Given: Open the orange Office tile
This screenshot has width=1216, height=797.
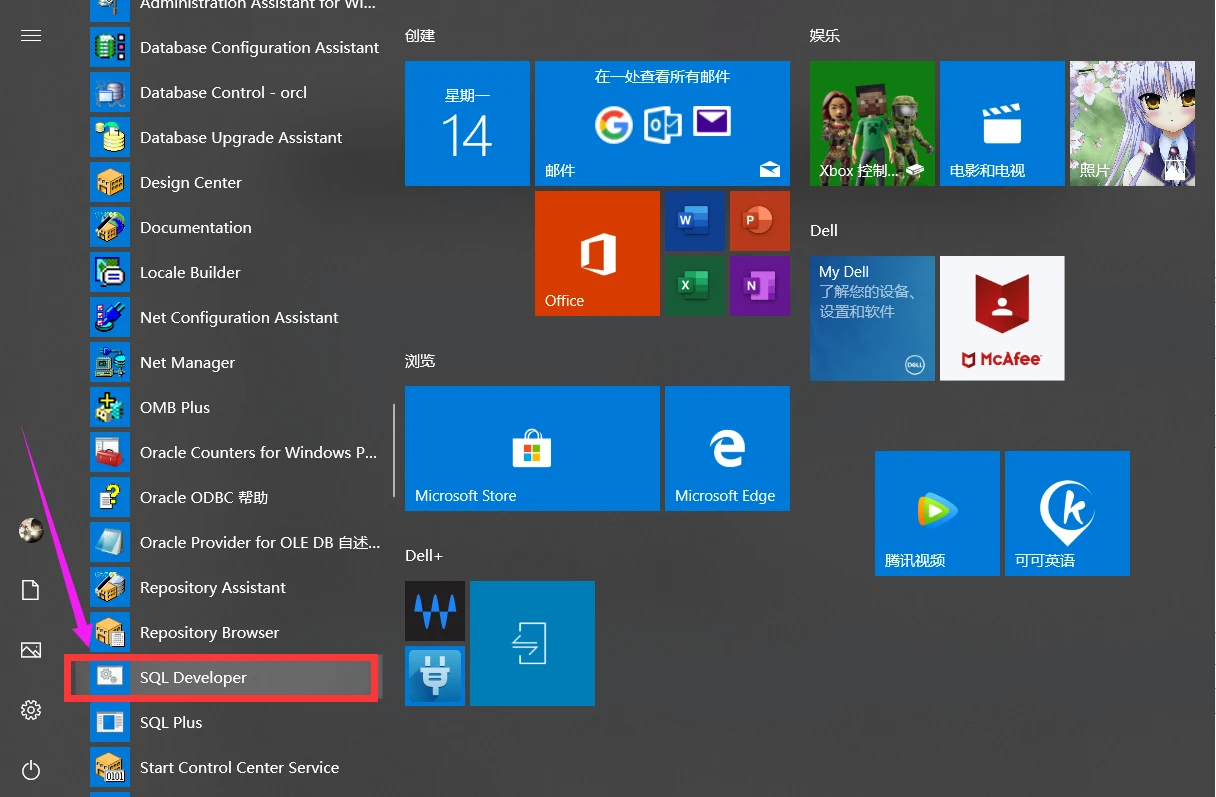Looking at the screenshot, I should tap(597, 253).
